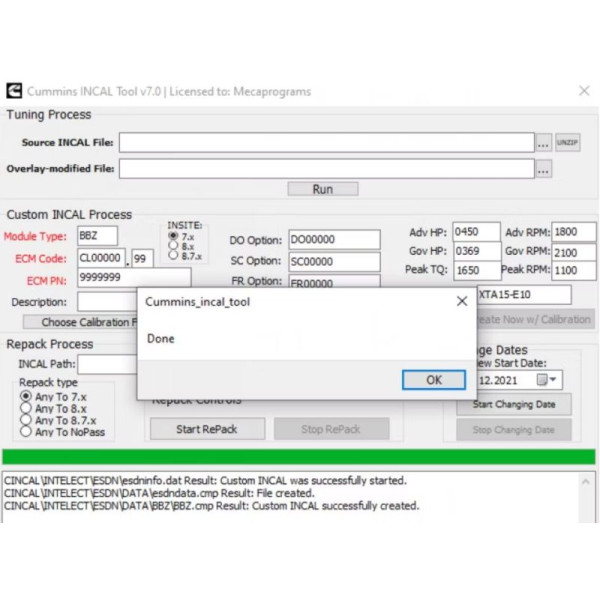Click the green progress bar
The image size is (600, 598).
click(298, 456)
